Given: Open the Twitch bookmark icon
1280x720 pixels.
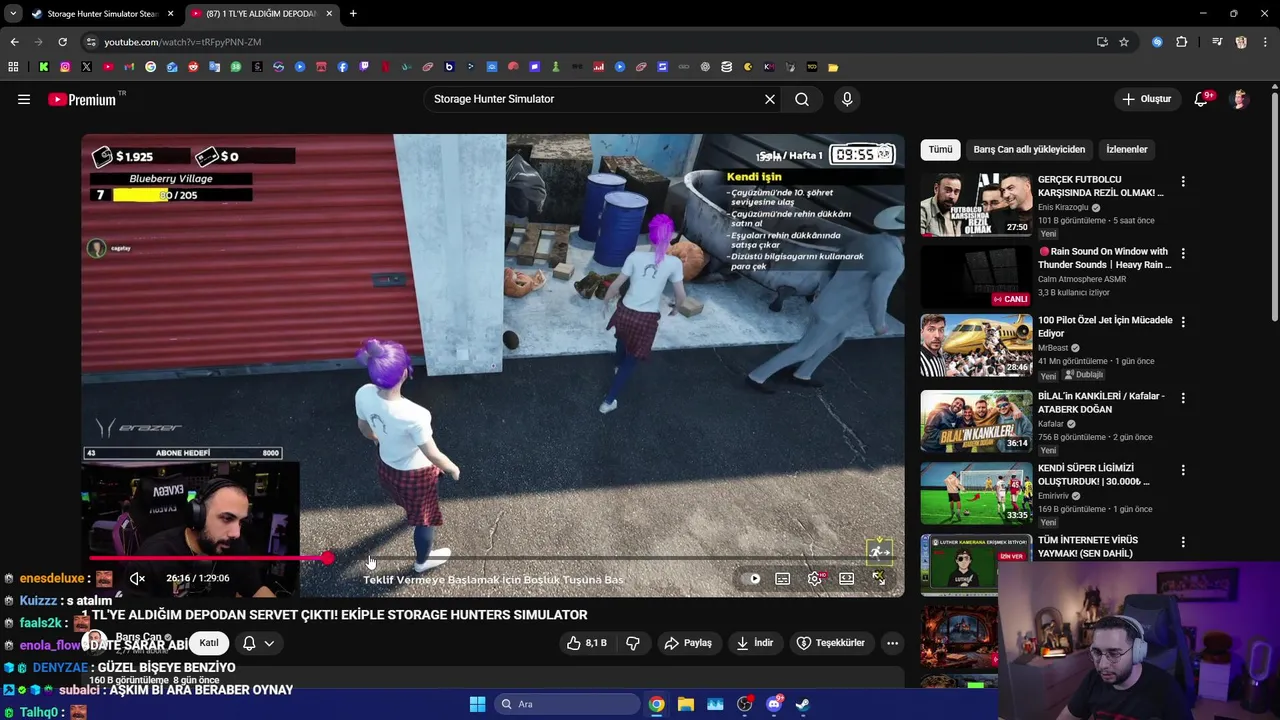Looking at the screenshot, I should pos(364,67).
